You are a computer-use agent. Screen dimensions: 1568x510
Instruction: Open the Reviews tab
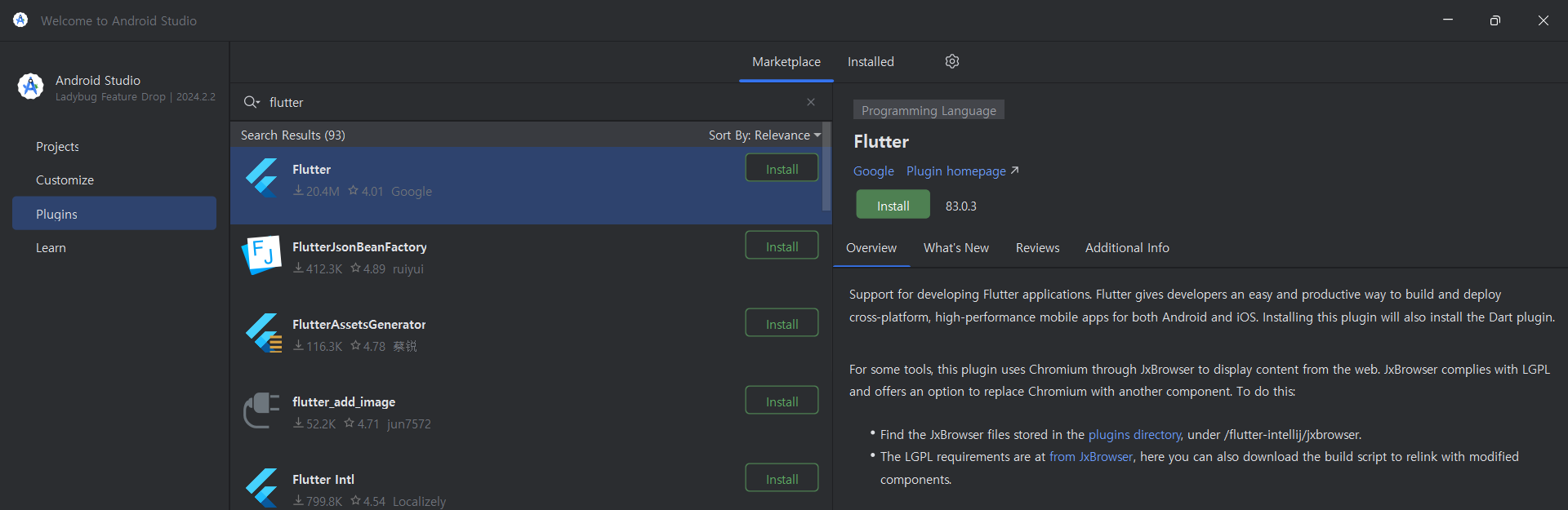1038,248
